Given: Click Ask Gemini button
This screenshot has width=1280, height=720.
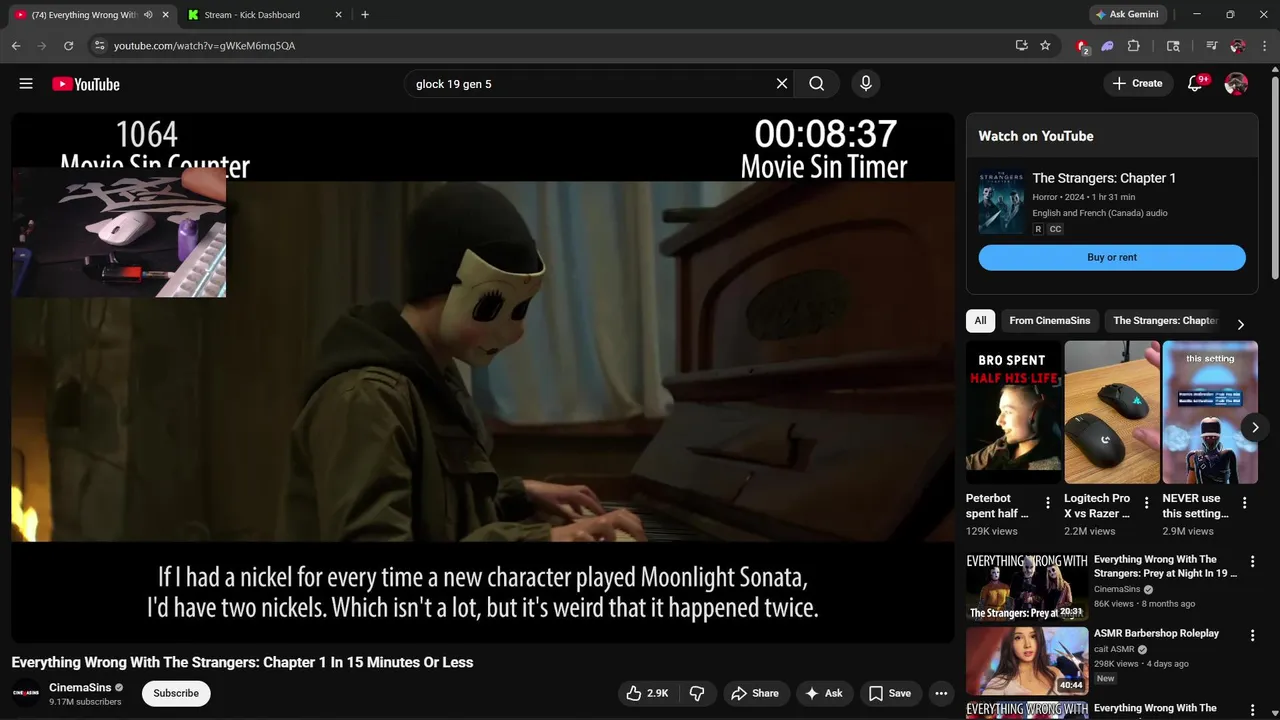Looking at the screenshot, I should (1128, 15).
